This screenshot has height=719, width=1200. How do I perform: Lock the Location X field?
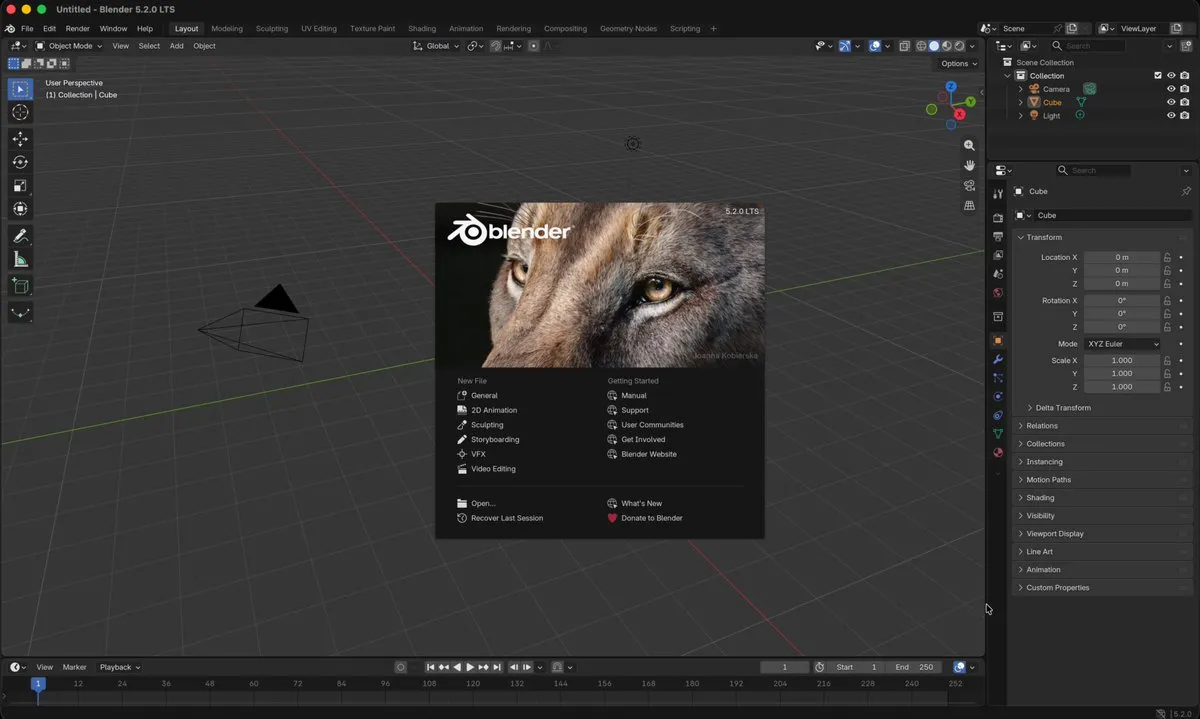tap(1167, 258)
